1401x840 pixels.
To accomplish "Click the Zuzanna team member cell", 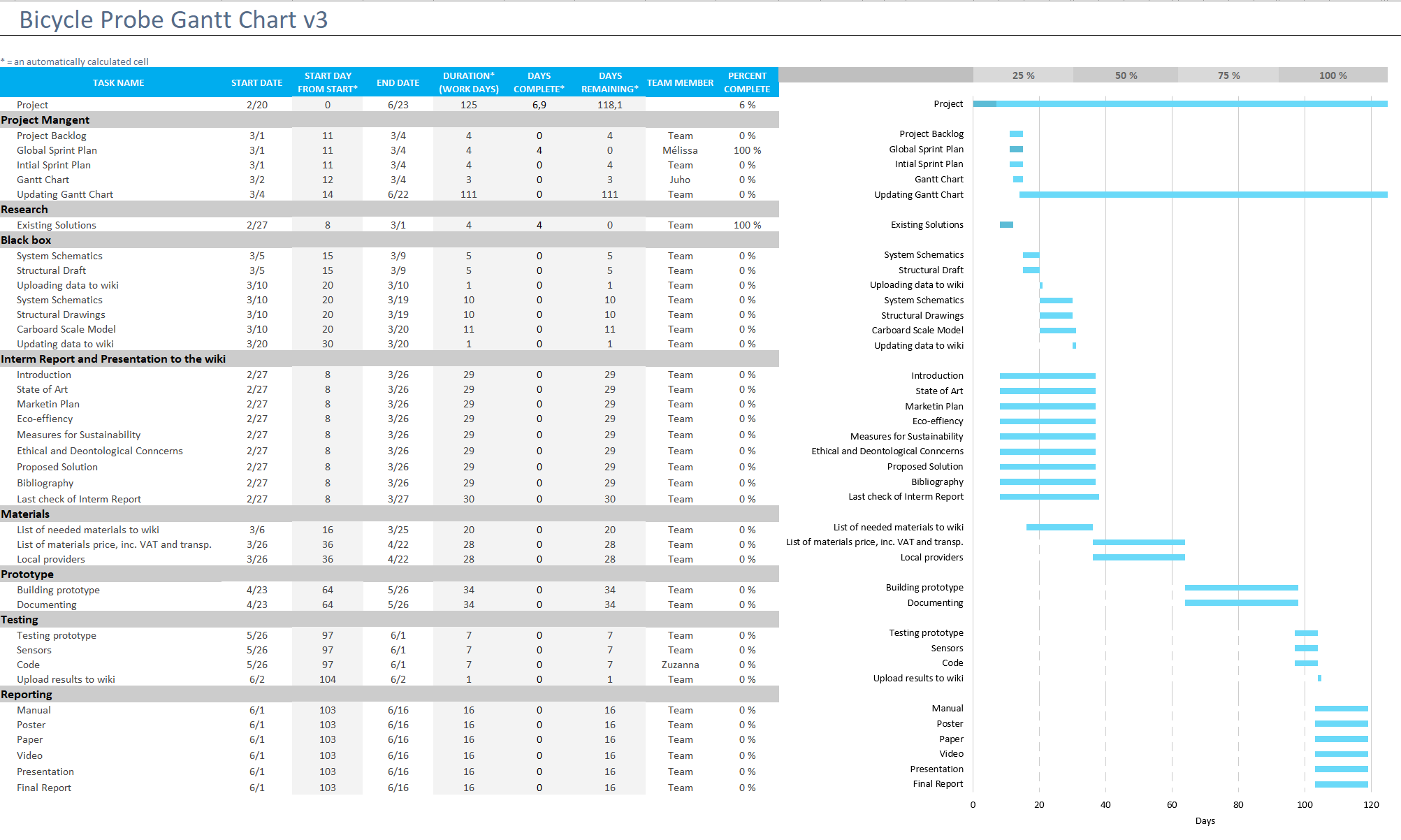I will click(680, 665).
